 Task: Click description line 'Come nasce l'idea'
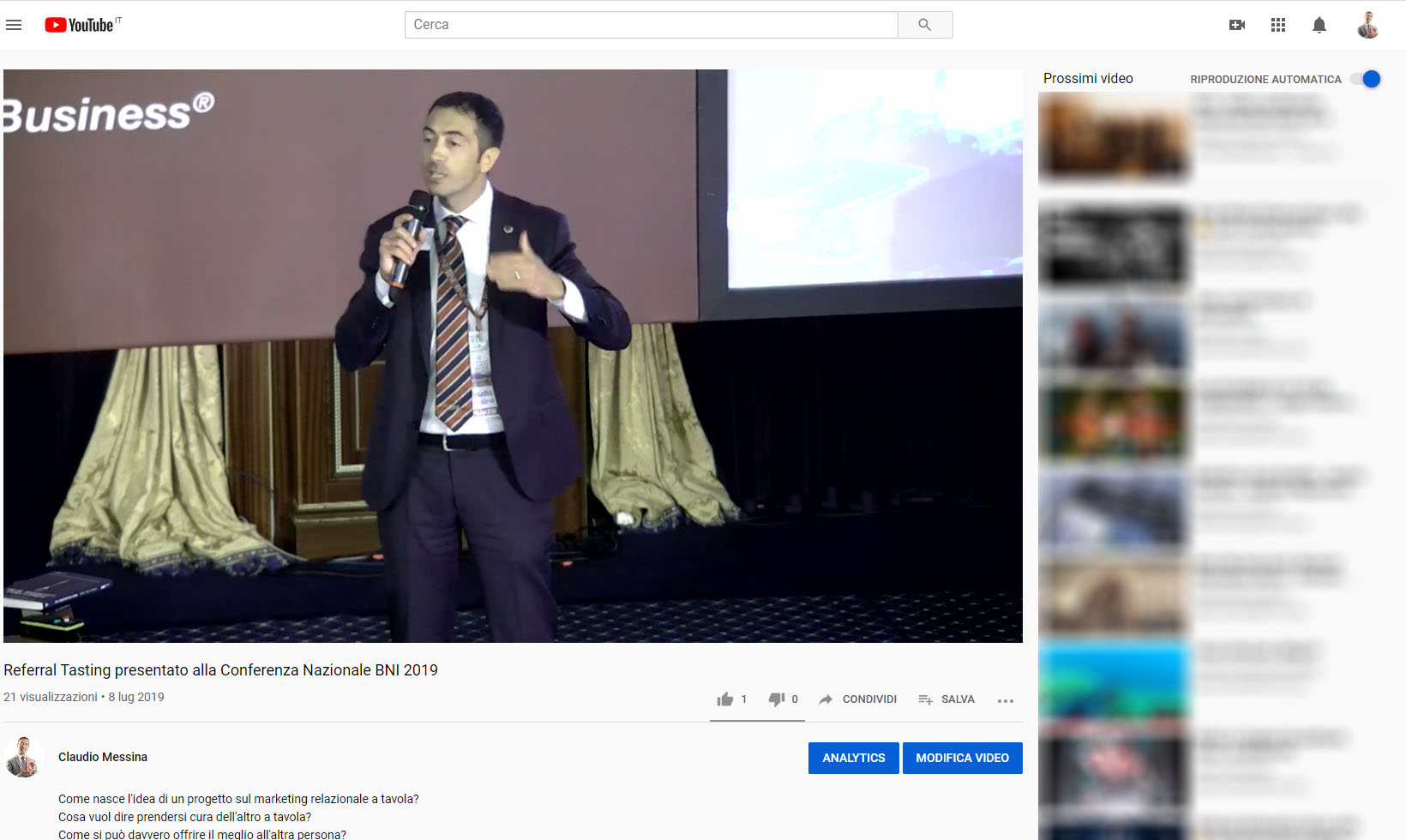pos(238,799)
